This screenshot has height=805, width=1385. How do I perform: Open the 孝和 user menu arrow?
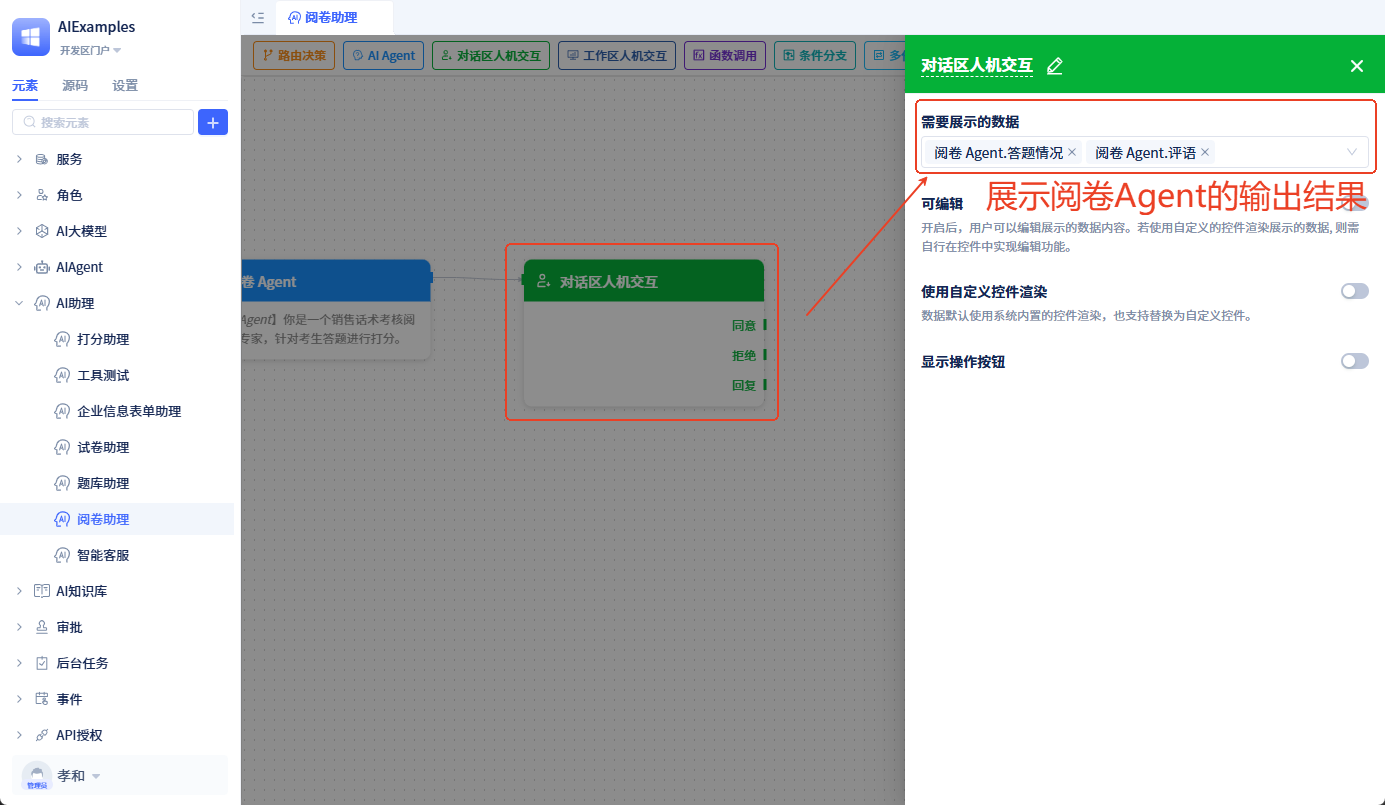(x=96, y=776)
